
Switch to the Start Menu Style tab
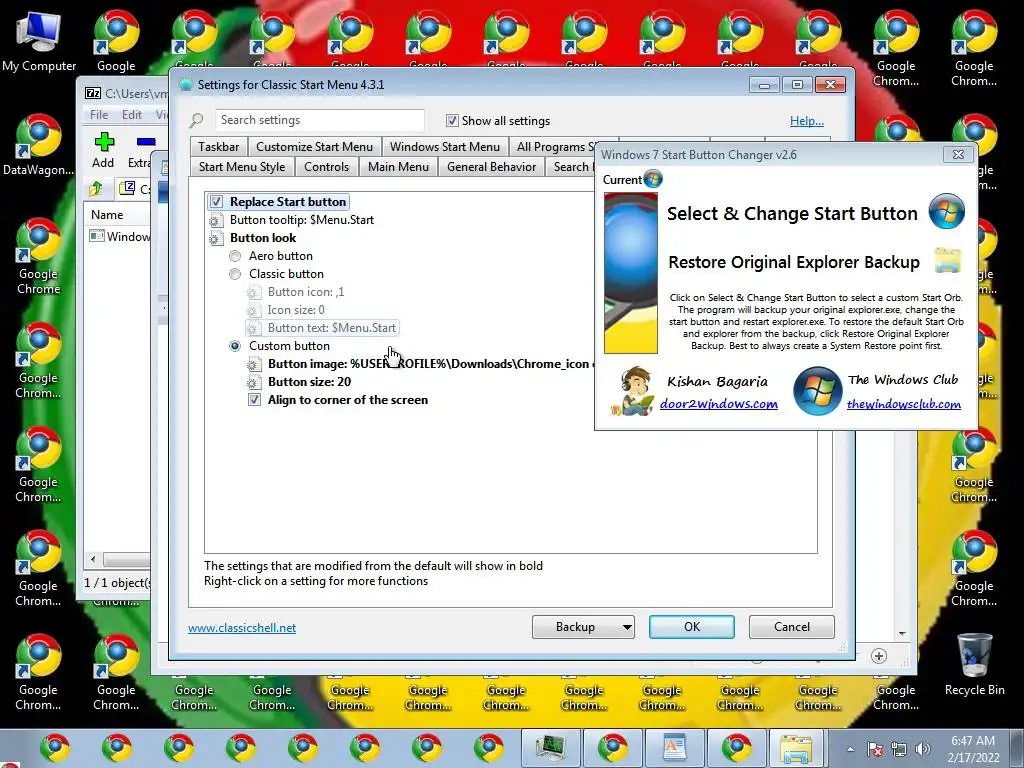pos(242,167)
